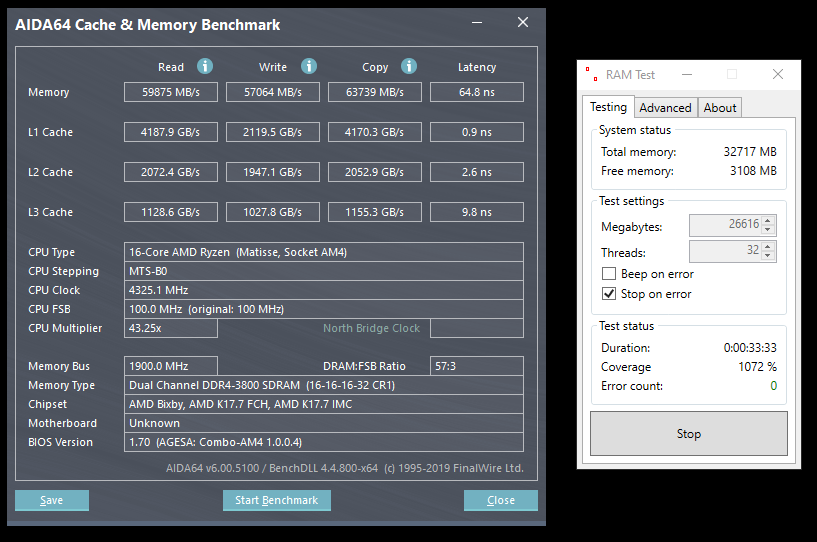The image size is (817, 542).
Task: Select L2 Cache Read 2072.4 GB/s
Action: coord(171,172)
